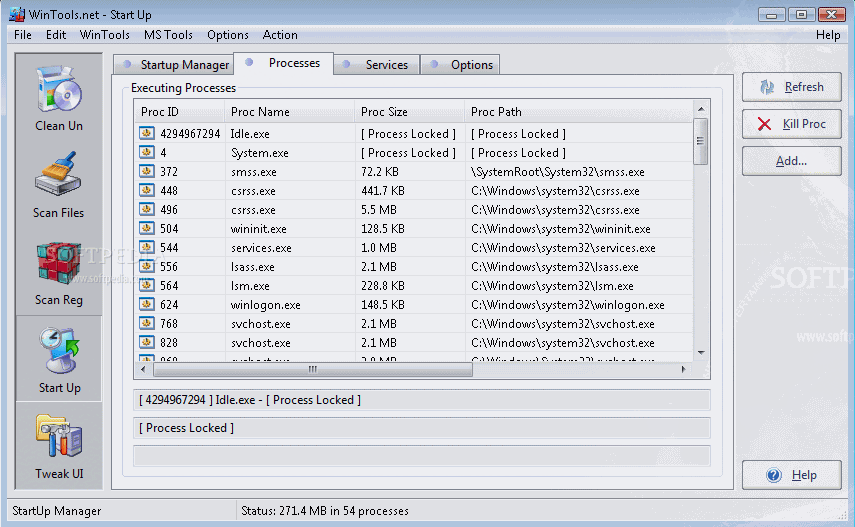Click the '[ Process Locked ]' detail field below list

coord(422,428)
